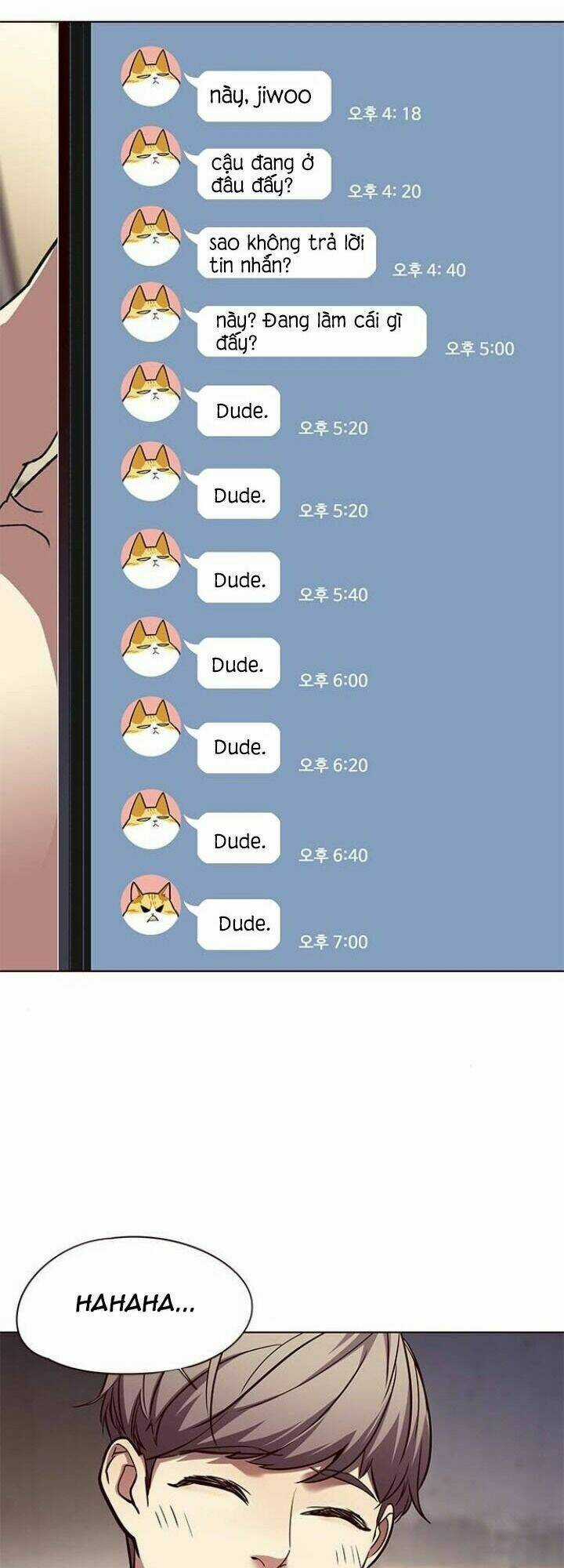564x1568 pixels.
Task: Select the "này? Đang làm cái gì đấy?" bubble
Action: 312,332
